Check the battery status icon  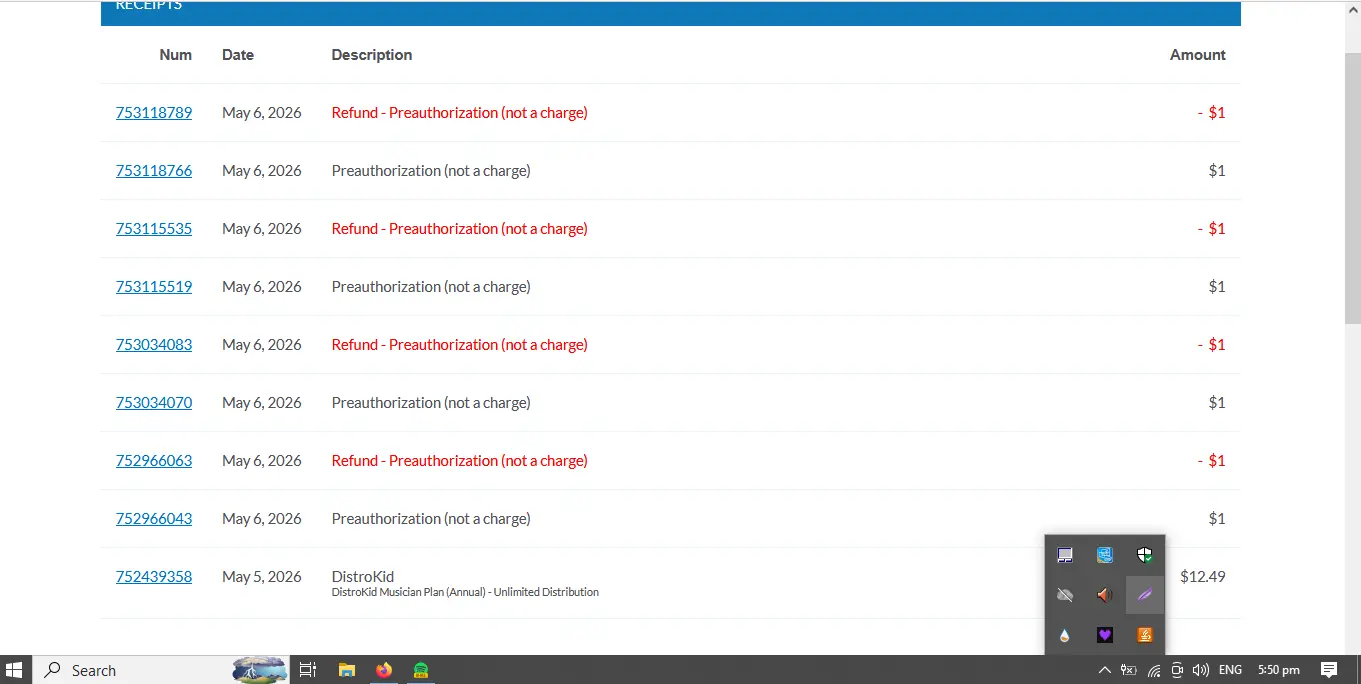coord(1129,670)
